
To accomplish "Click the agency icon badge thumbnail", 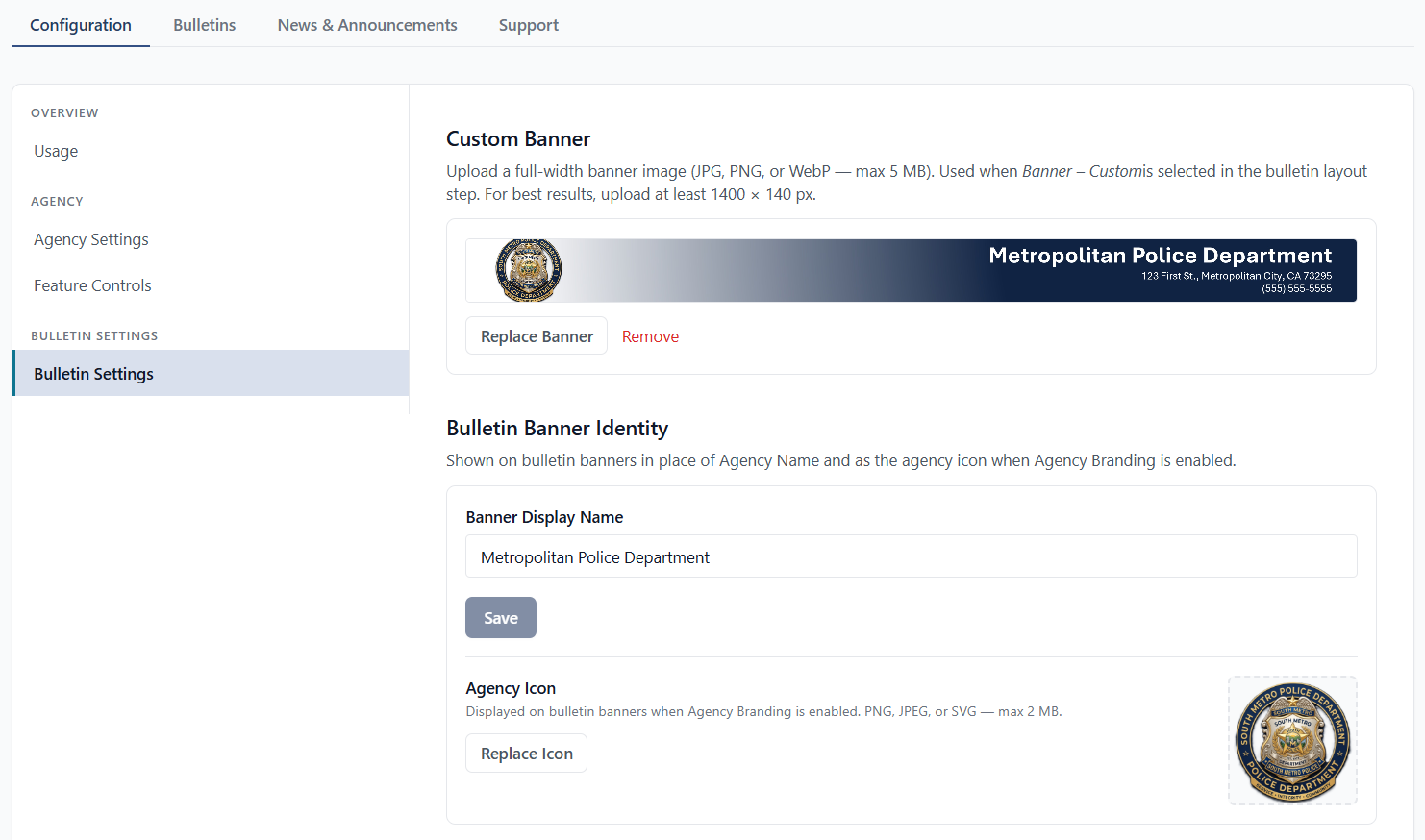I will [x=1292, y=740].
